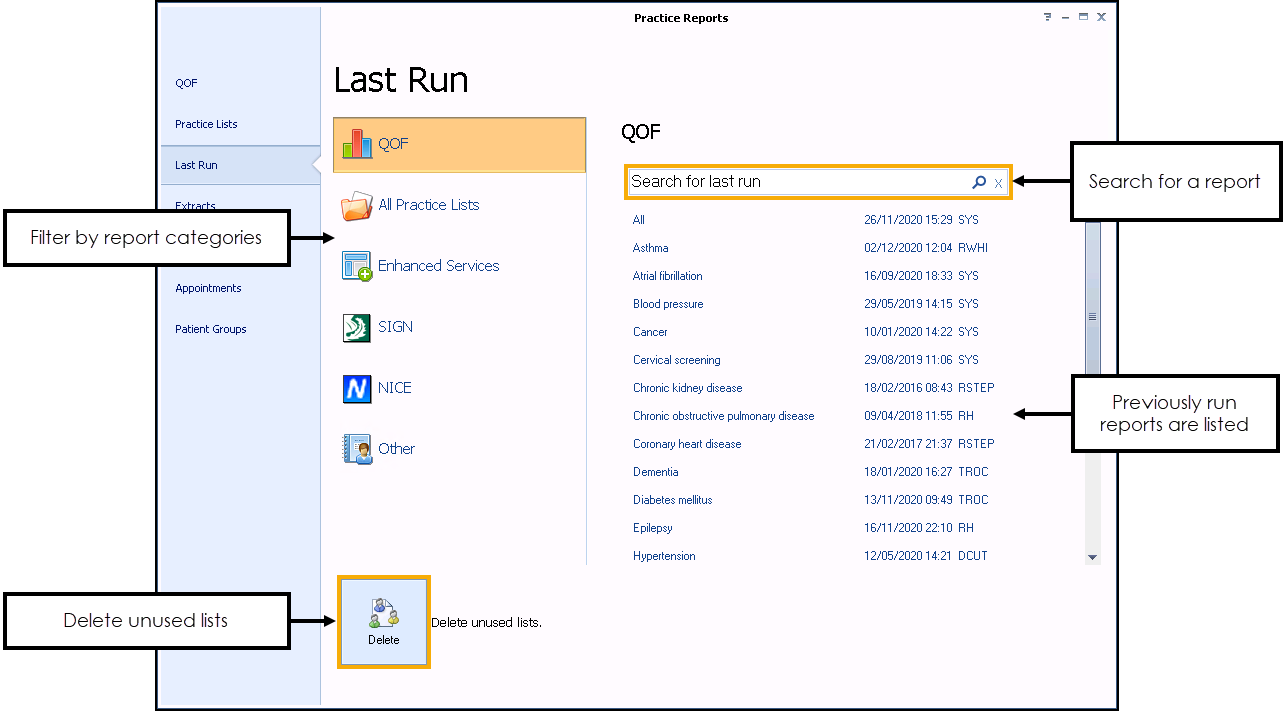This screenshot has width=1285, height=711.
Task: Click the magnifier search icon
Action: [x=979, y=182]
